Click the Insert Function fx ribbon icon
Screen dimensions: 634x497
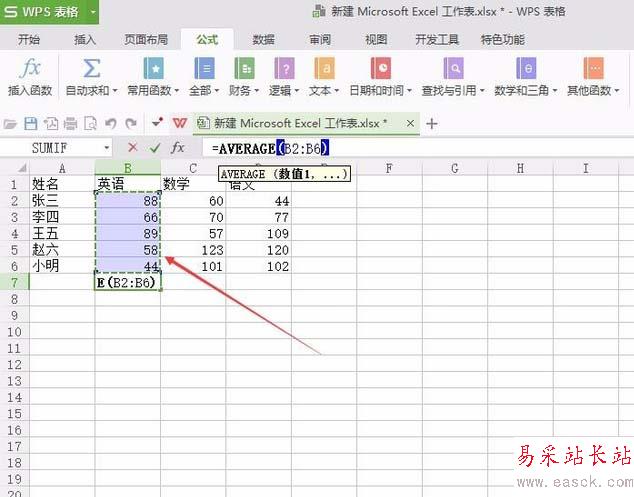click(30, 68)
